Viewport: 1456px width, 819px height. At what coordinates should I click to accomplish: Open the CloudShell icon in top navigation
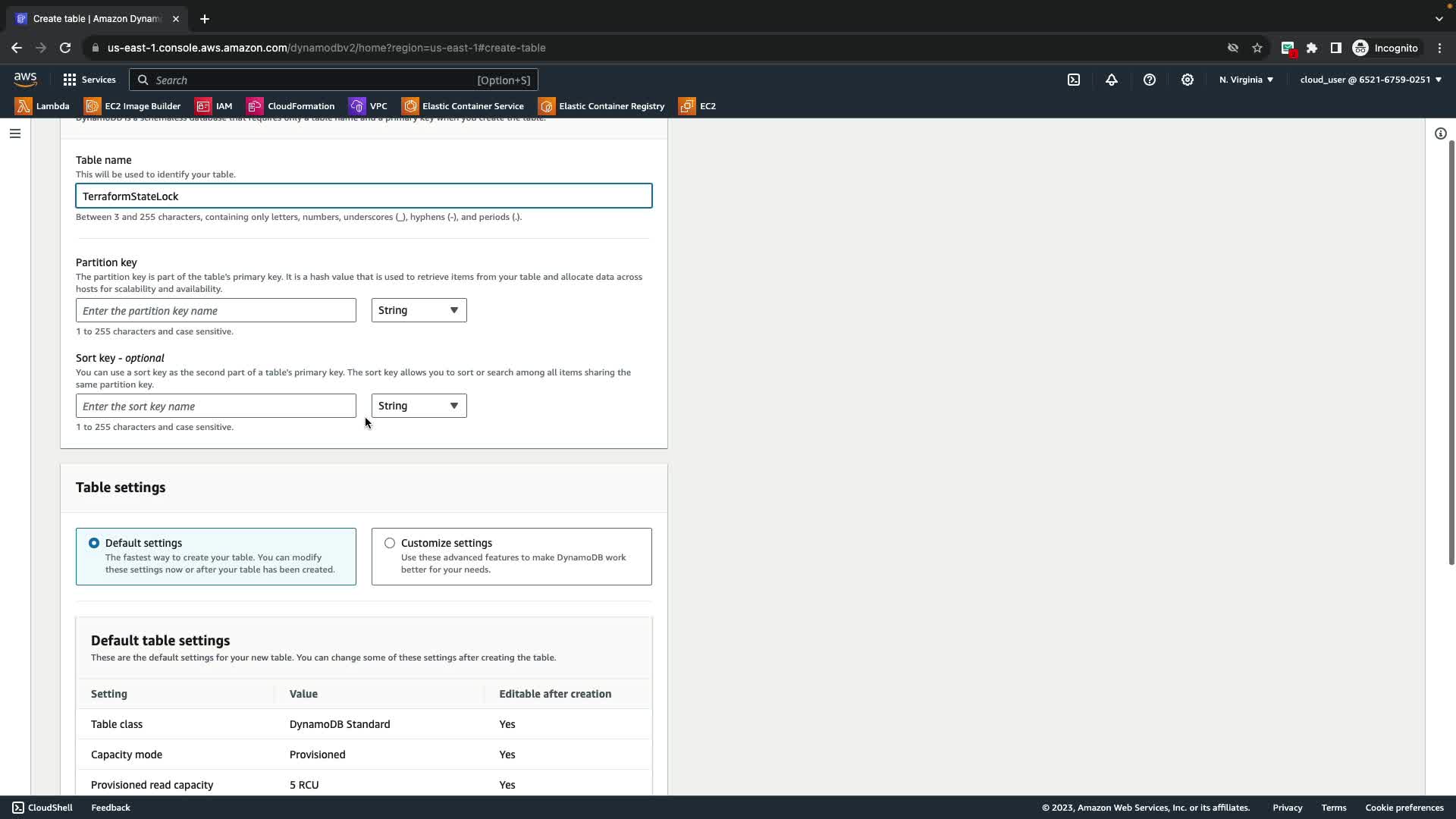pos(1074,80)
